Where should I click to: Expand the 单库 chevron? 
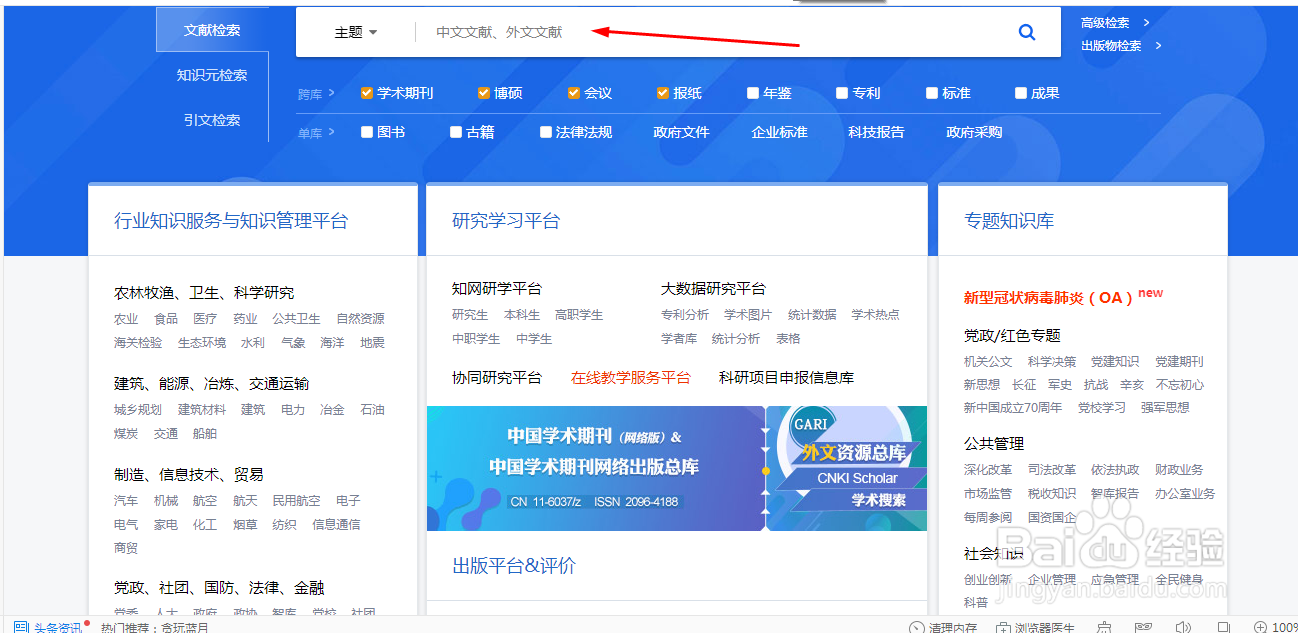point(331,132)
